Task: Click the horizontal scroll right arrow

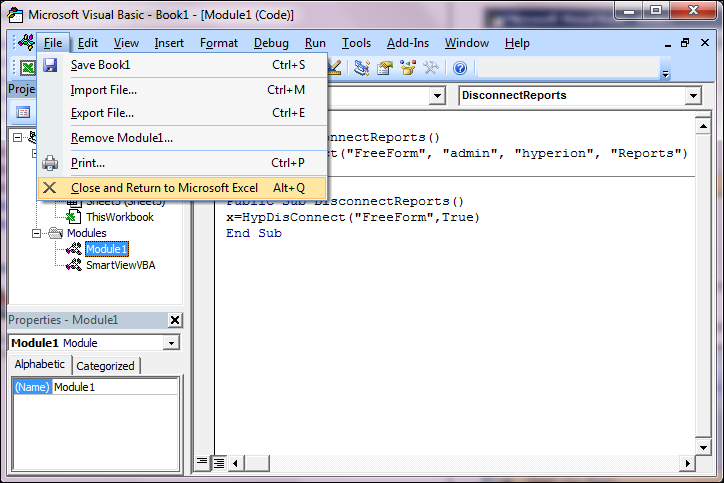Action: coord(688,463)
